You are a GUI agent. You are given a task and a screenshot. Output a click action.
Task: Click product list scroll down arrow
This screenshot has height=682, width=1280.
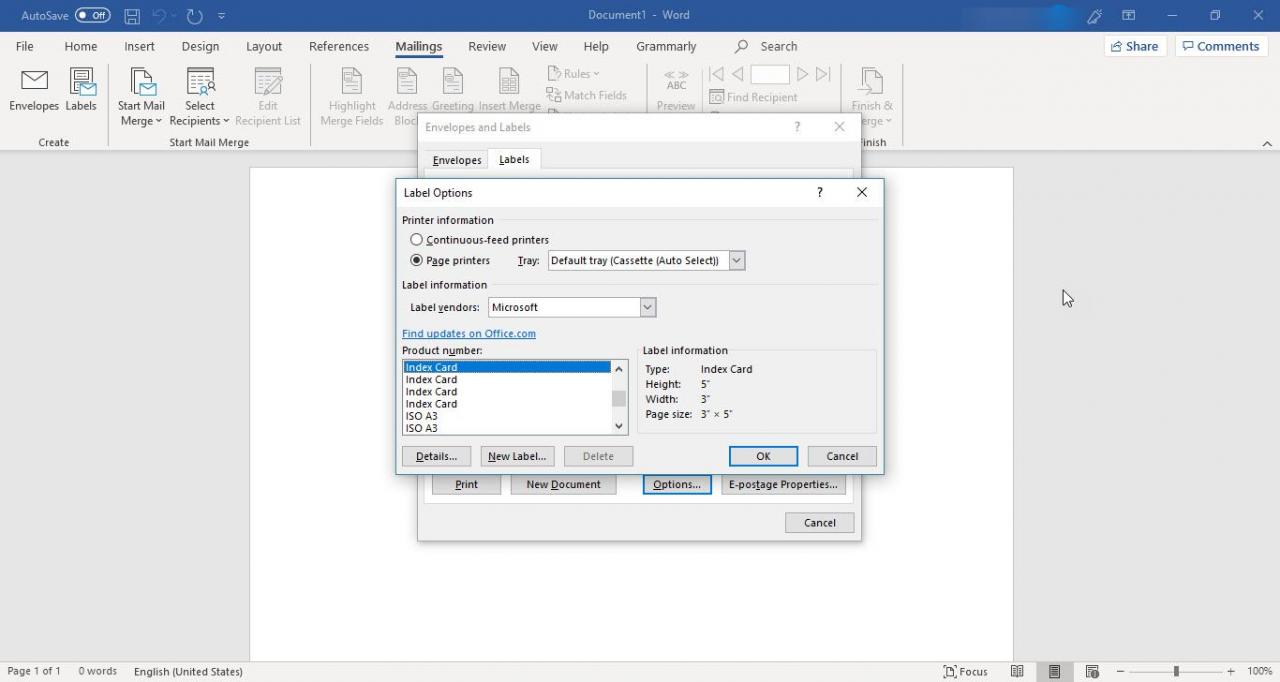619,427
